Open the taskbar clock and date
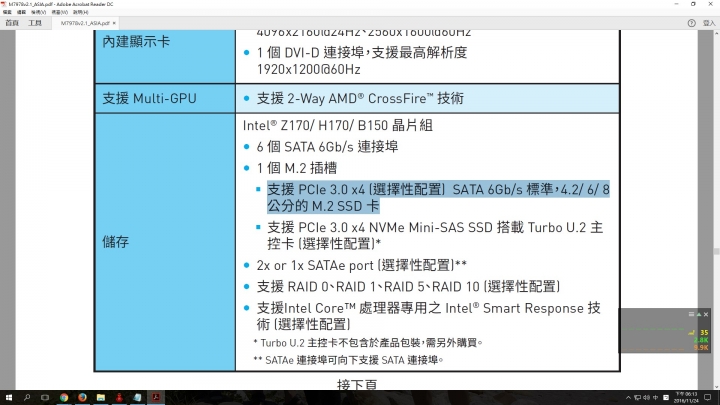Image resolution: width=720 pixels, height=405 pixels. pyautogui.click(x=686, y=398)
